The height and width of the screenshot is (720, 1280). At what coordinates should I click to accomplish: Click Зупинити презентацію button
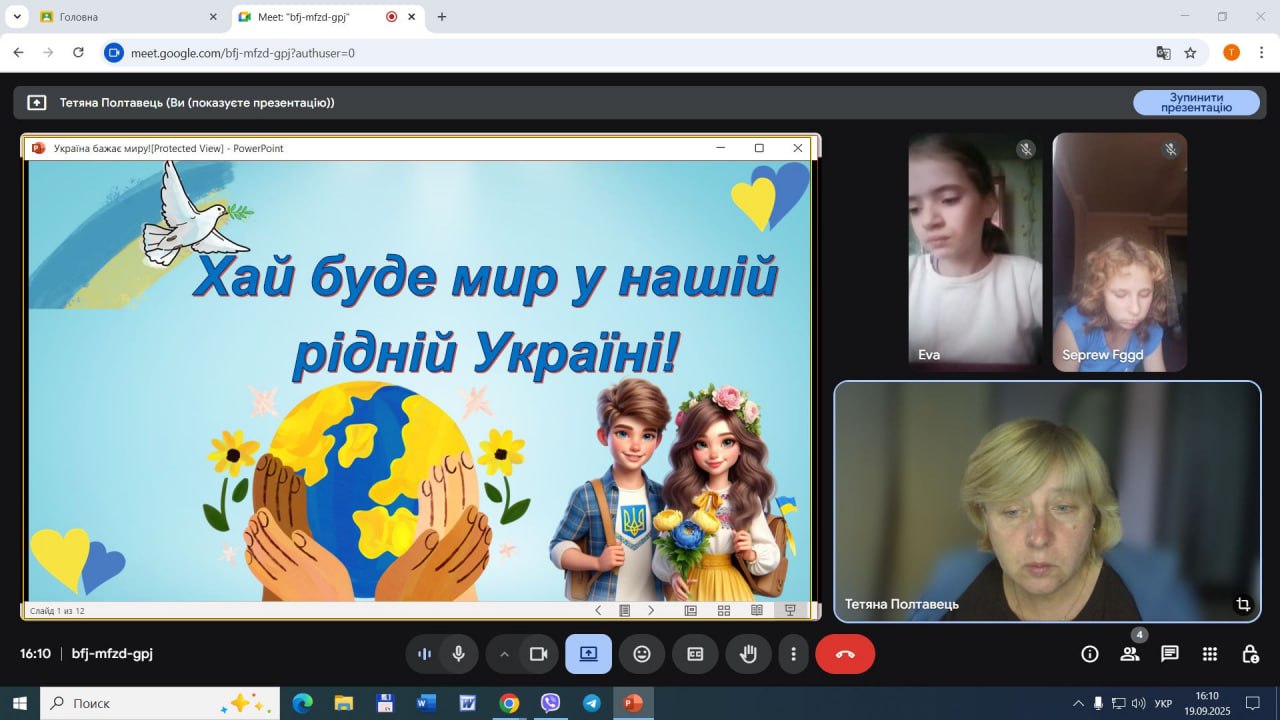(1195, 102)
